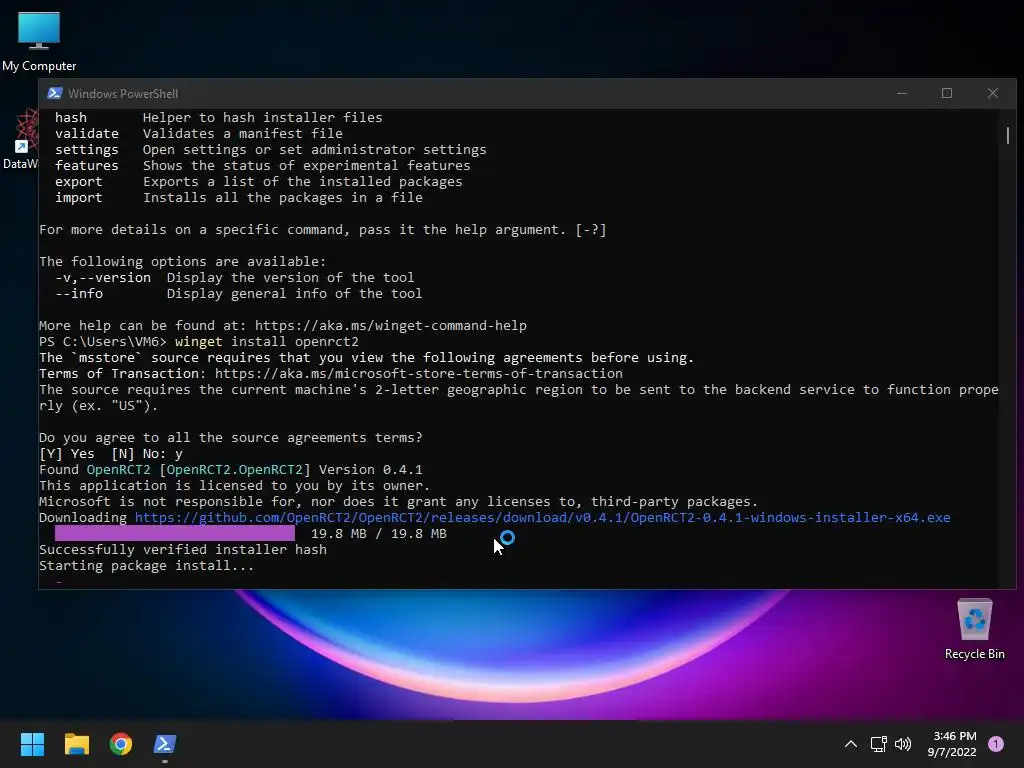Click the 'winget install openrct2' command text
Image resolution: width=1024 pixels, height=768 pixels.
pyautogui.click(x=266, y=342)
